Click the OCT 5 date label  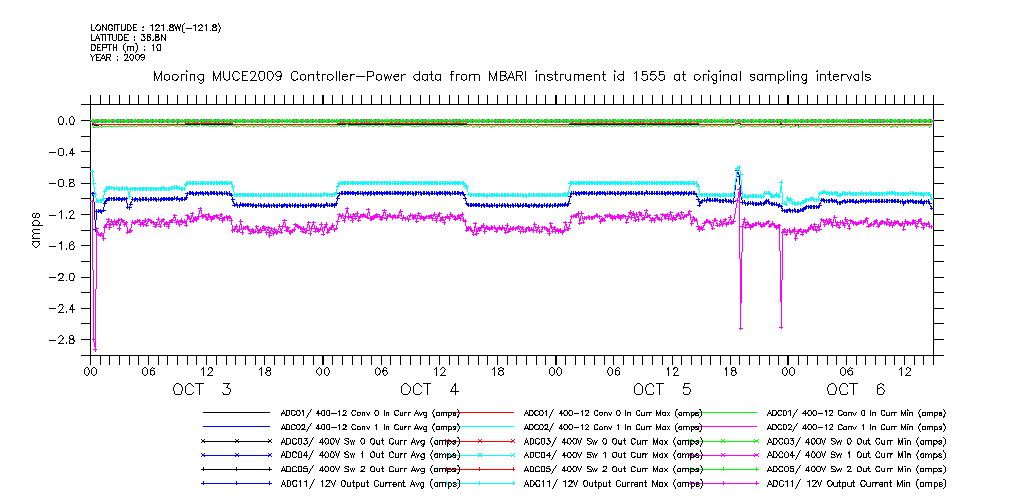click(661, 389)
